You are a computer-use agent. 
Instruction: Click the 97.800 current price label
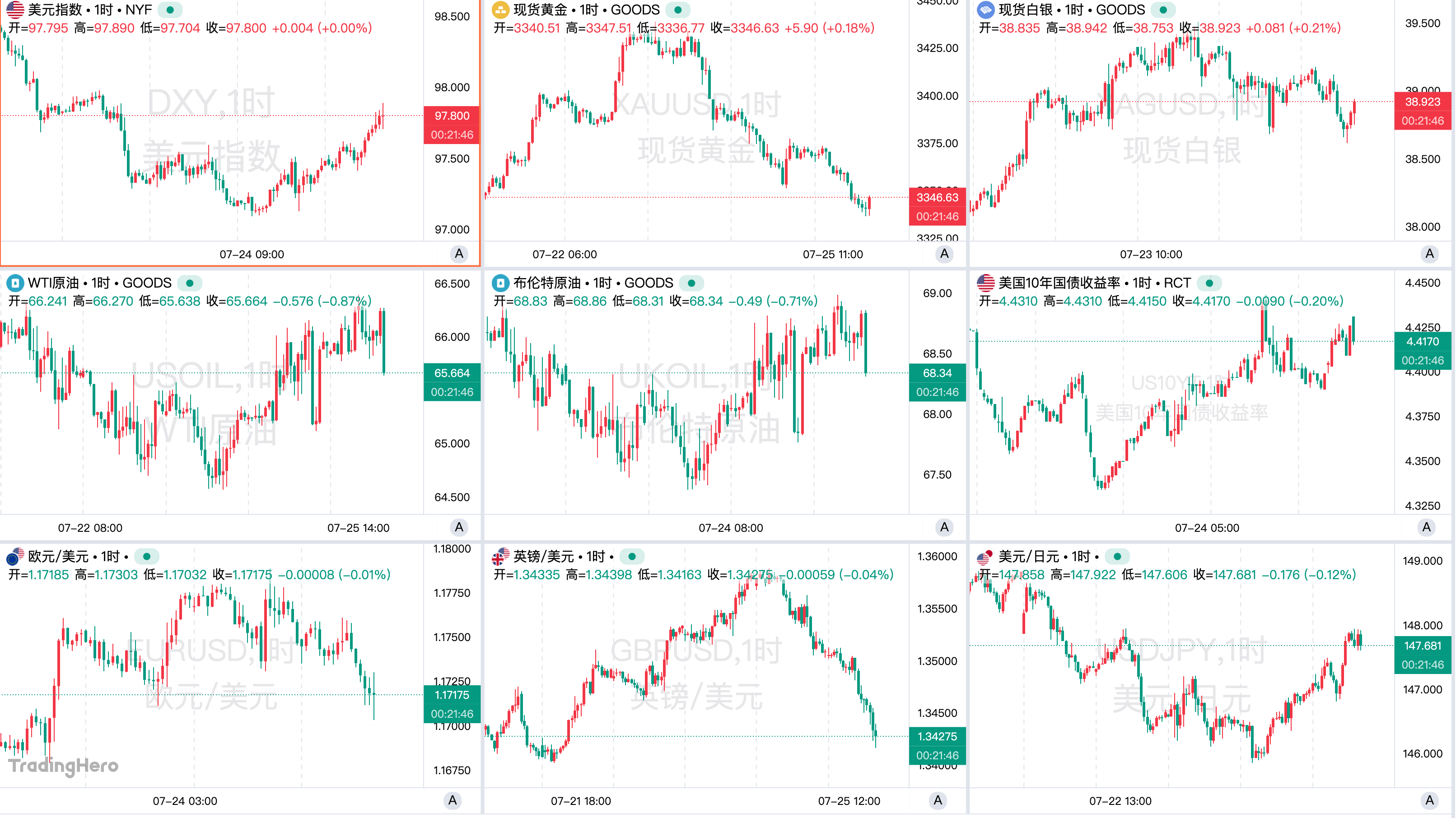[452, 116]
